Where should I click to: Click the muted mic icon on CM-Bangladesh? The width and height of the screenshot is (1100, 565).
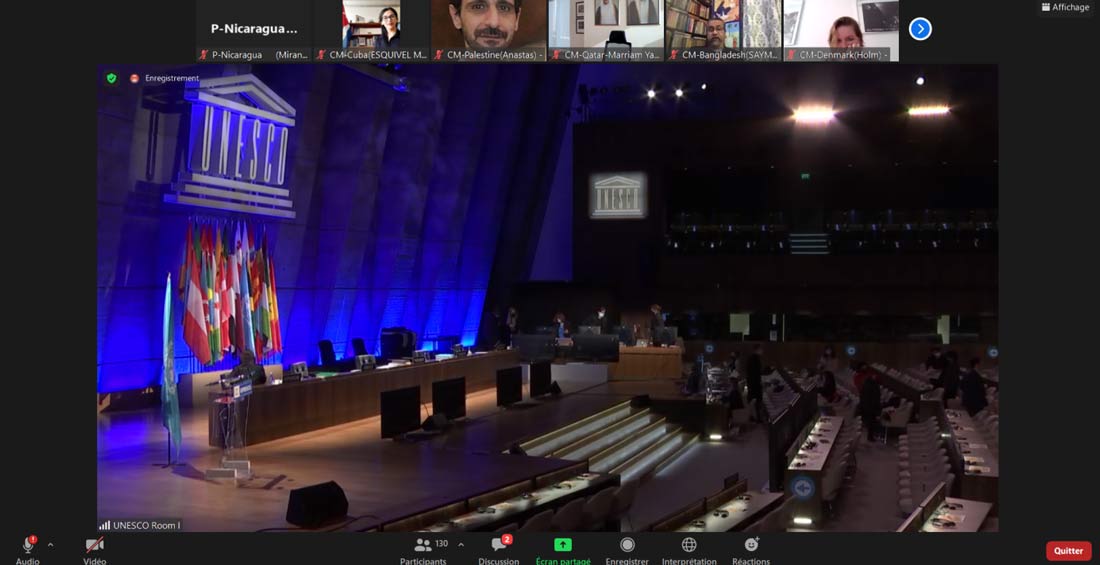point(674,55)
